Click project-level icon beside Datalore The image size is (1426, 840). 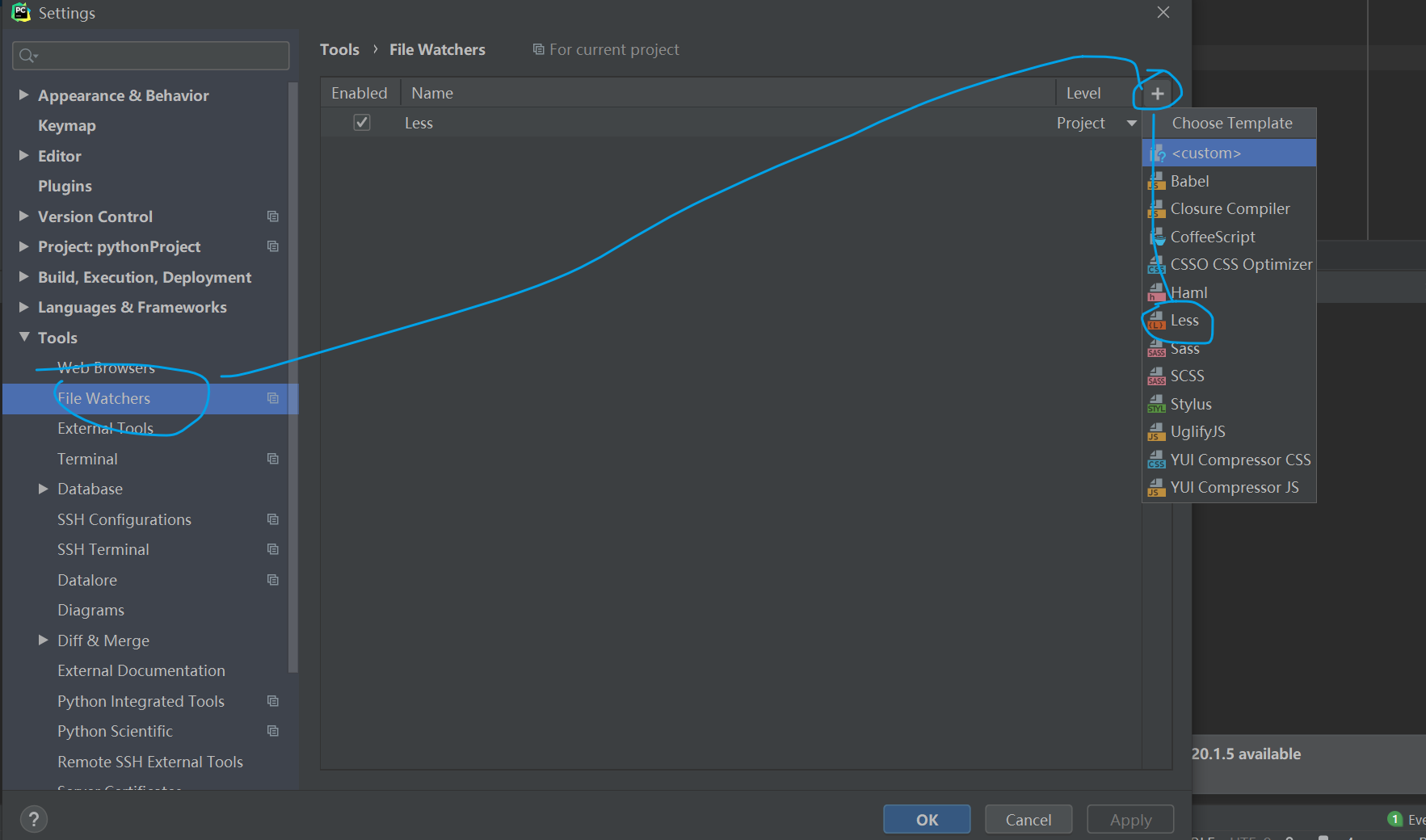[x=273, y=580]
